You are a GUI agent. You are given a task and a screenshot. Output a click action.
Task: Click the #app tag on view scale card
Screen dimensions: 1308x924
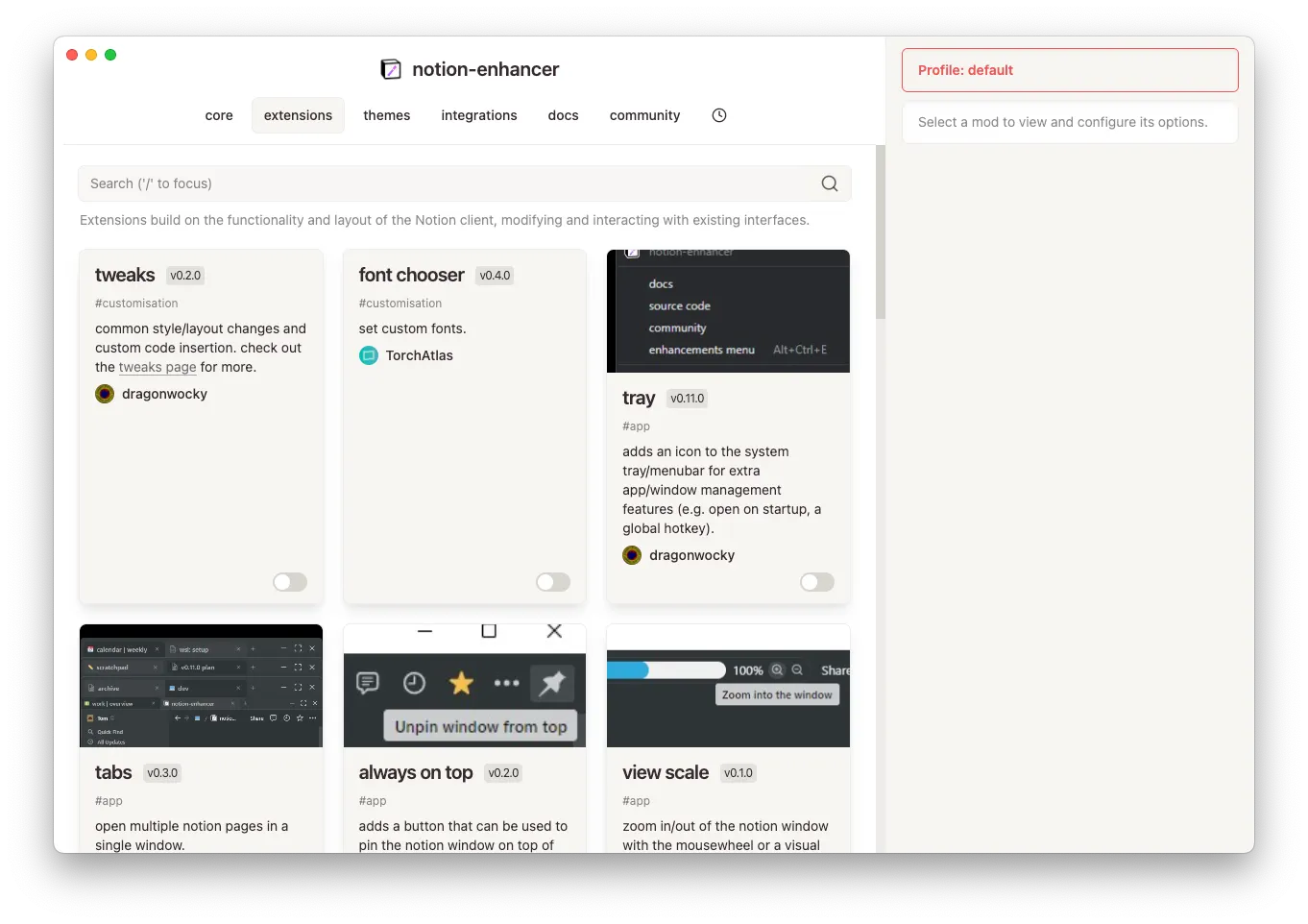click(x=636, y=801)
